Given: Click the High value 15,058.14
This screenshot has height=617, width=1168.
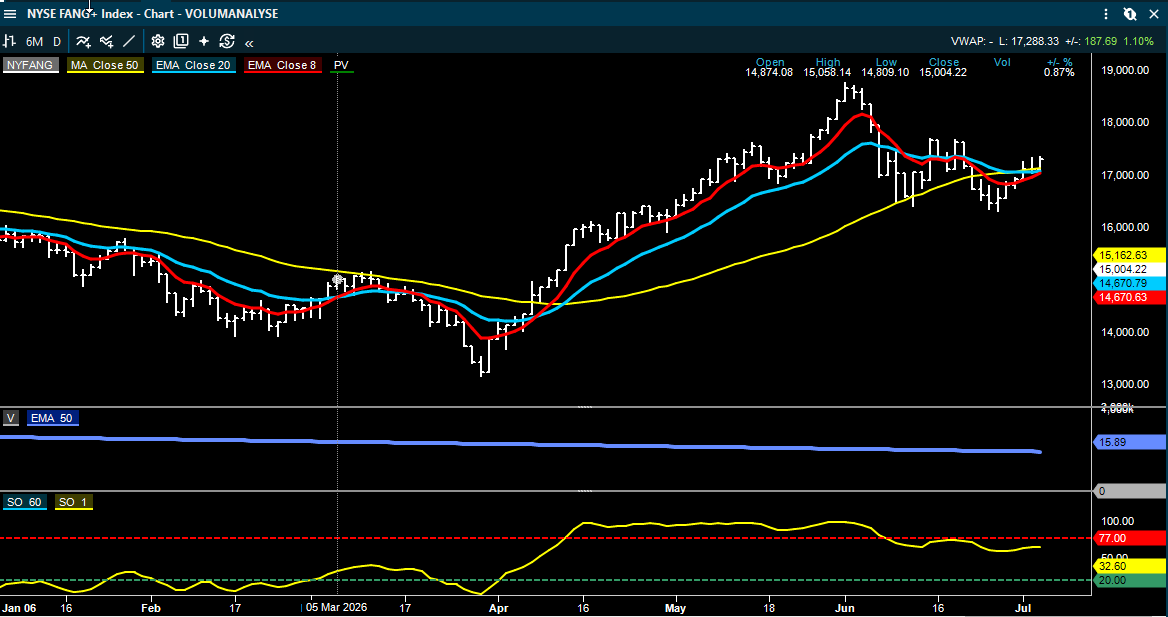Looking at the screenshot, I should pyautogui.click(x=827, y=72).
